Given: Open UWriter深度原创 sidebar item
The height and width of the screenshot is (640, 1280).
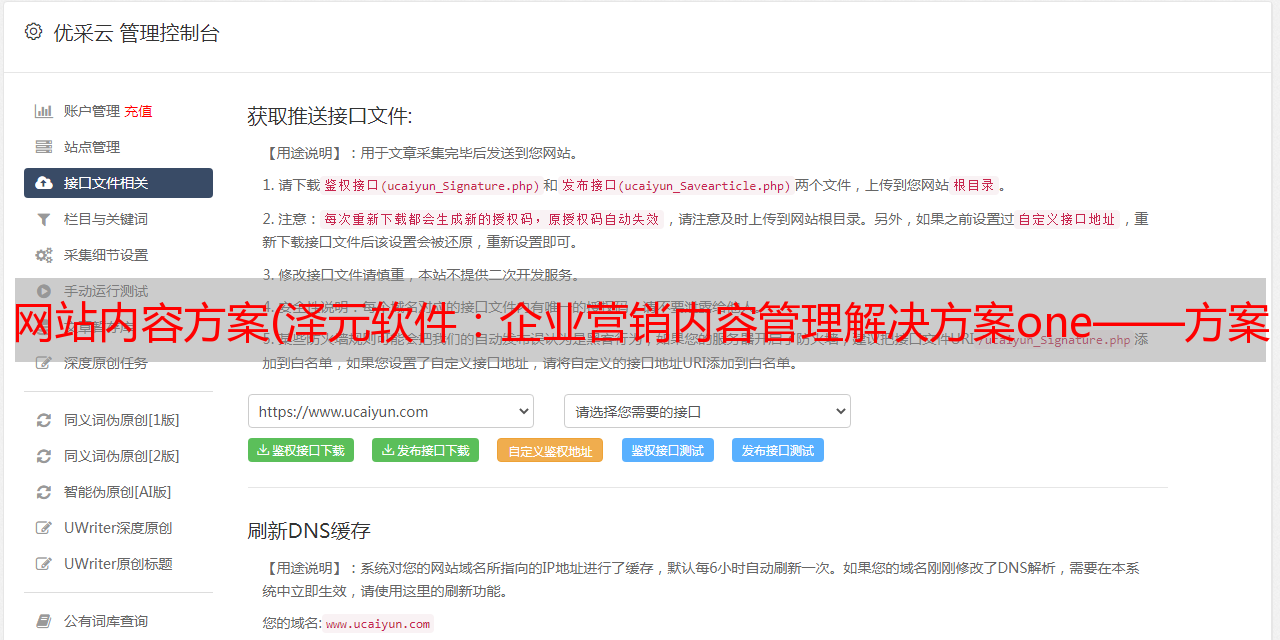Looking at the screenshot, I should click(118, 528).
